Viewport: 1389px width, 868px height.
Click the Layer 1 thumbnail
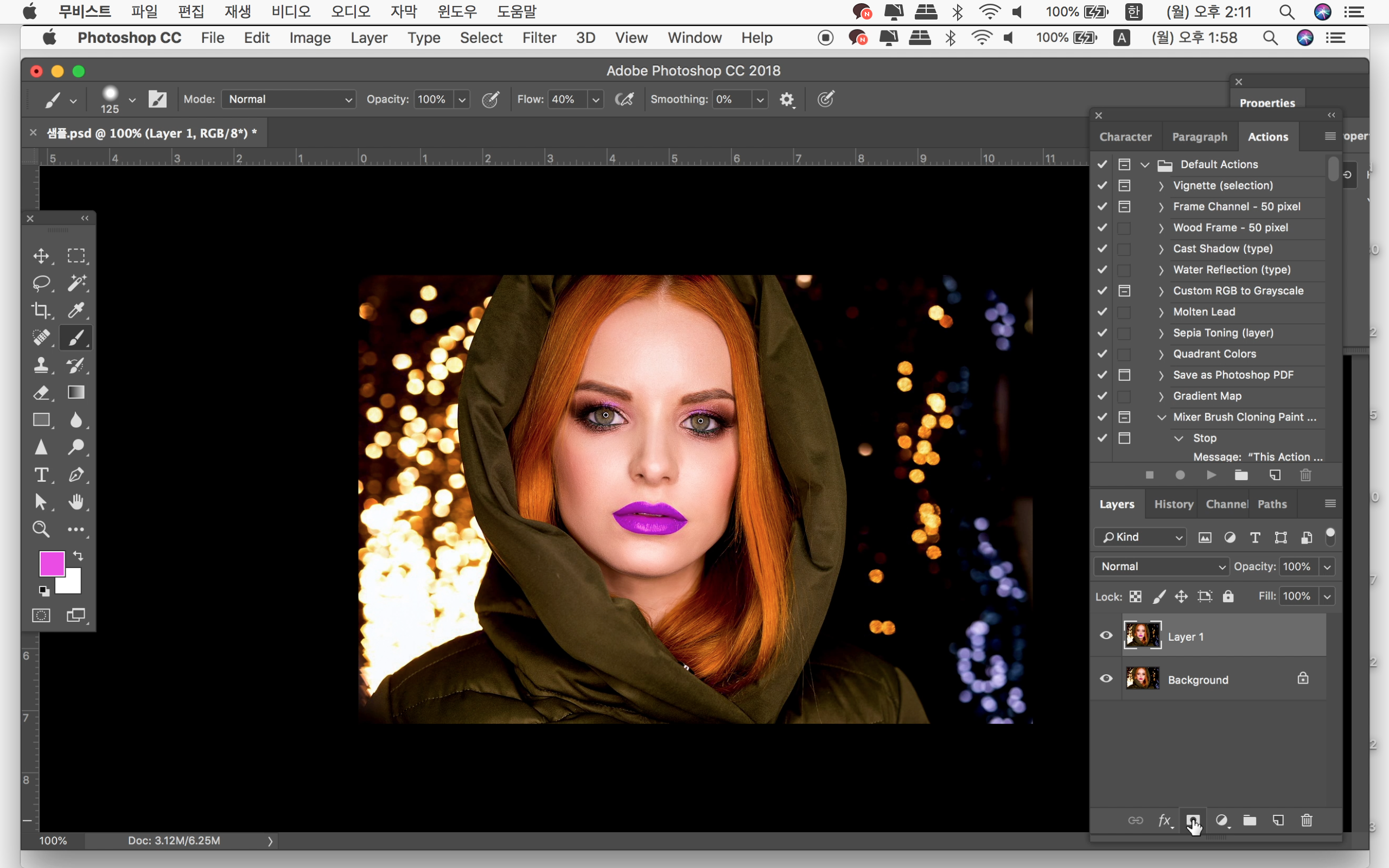pos(1142,635)
